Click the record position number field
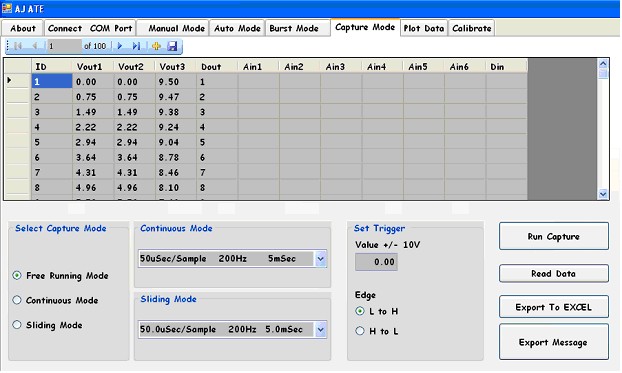622x373 pixels. coord(64,46)
